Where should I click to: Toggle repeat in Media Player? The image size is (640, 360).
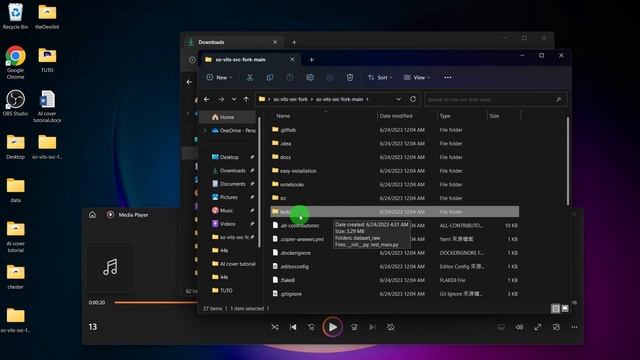coord(391,327)
